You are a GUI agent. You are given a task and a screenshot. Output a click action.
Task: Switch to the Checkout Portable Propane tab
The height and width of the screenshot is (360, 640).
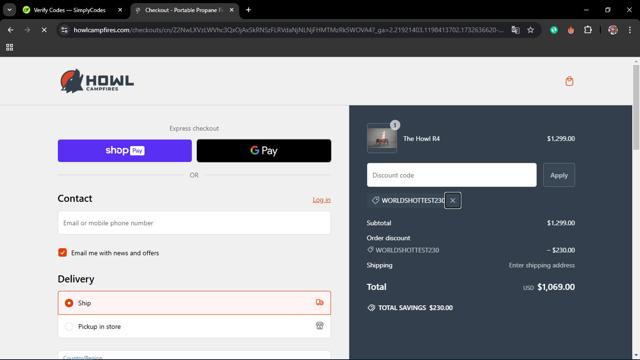(x=184, y=10)
